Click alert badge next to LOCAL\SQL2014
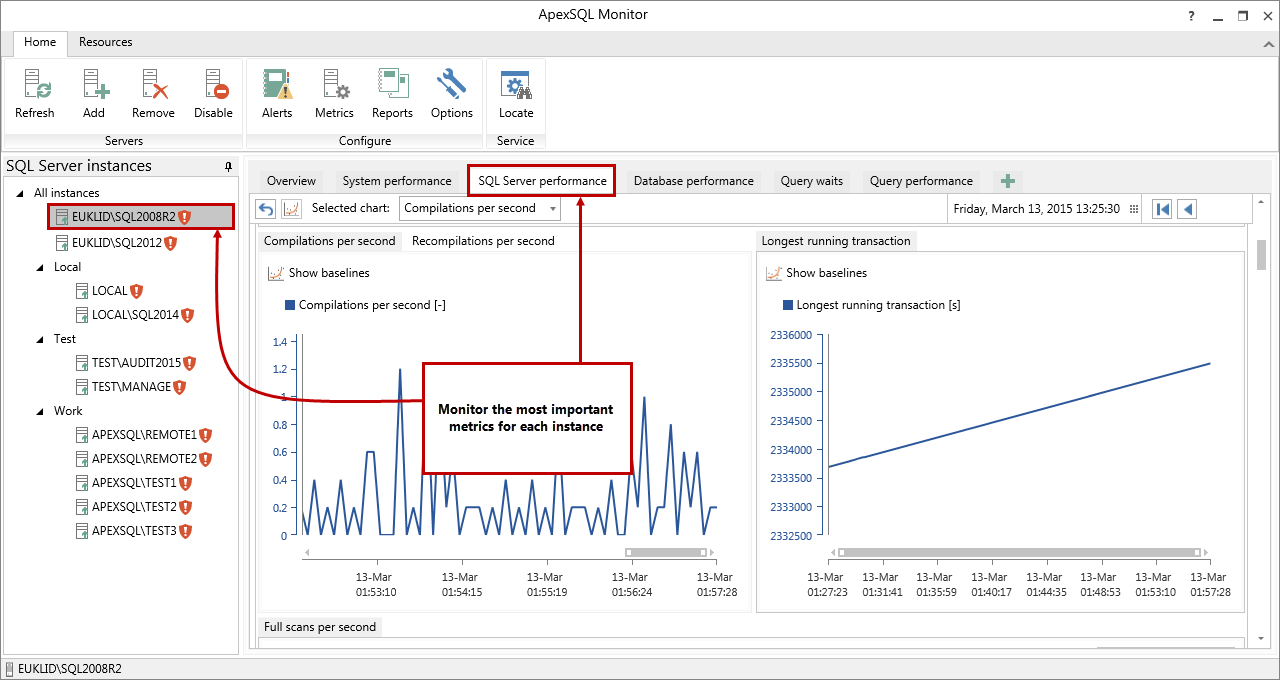The height and width of the screenshot is (680, 1280). pyautogui.click(x=187, y=315)
